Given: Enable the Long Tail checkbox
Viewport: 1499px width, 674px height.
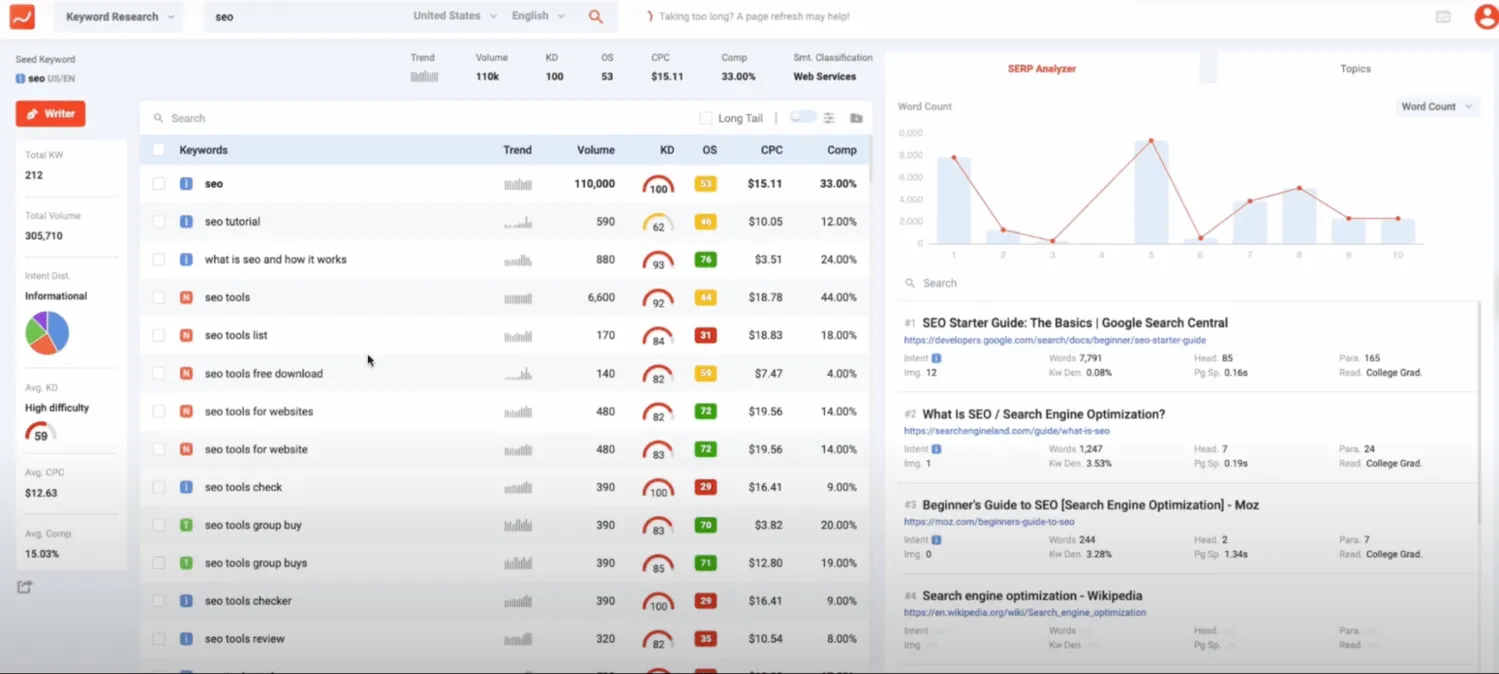Looking at the screenshot, I should click(x=706, y=118).
